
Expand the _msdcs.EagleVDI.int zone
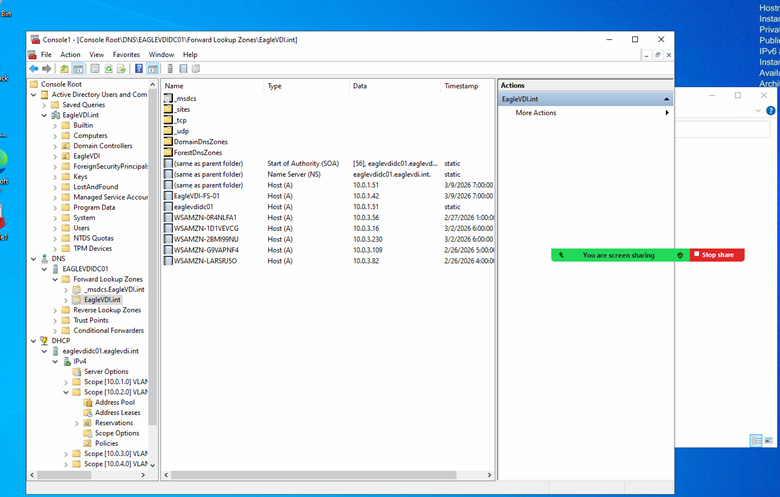click(x=66, y=290)
